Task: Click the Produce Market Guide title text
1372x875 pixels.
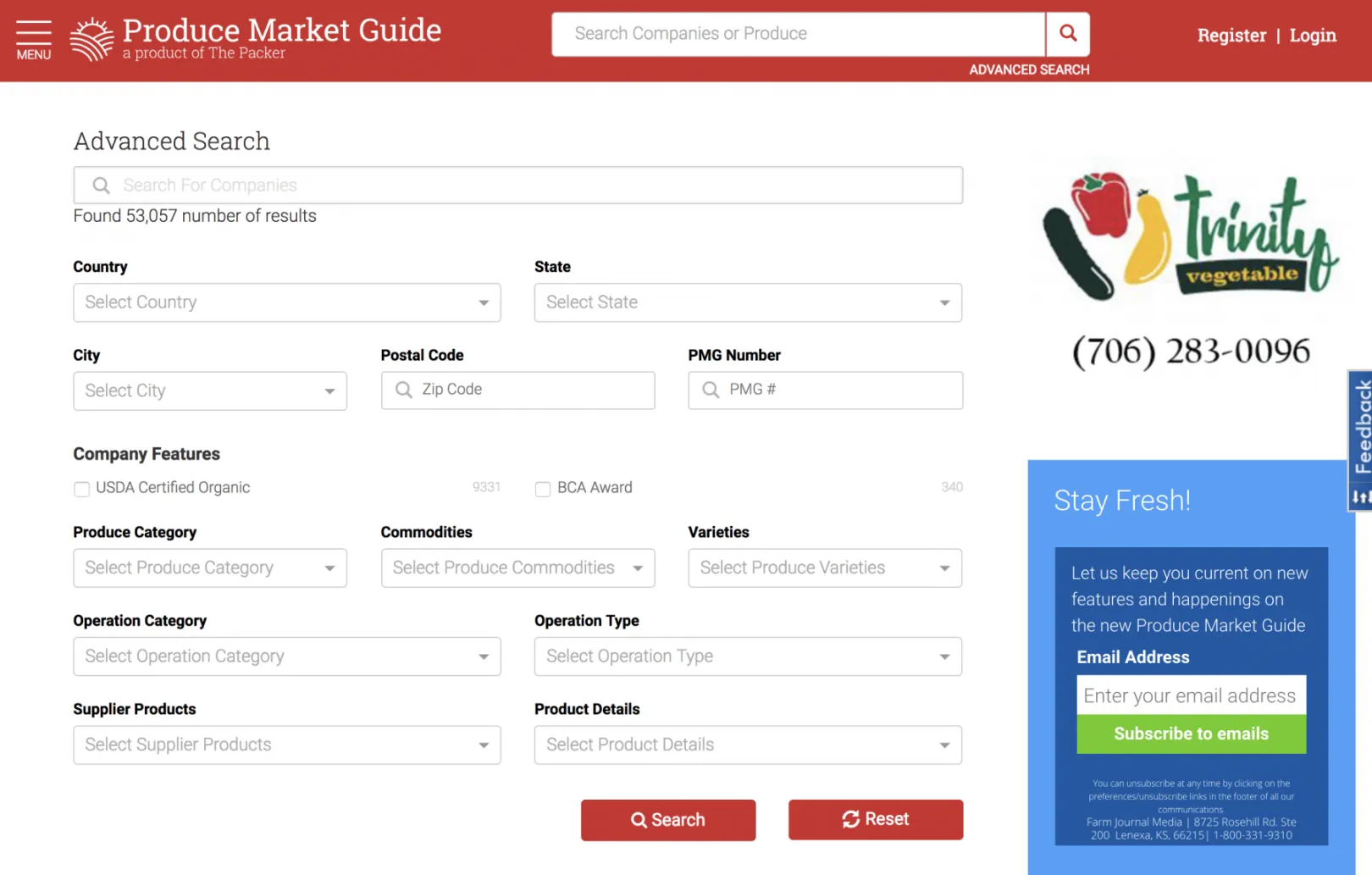Action: point(282,30)
